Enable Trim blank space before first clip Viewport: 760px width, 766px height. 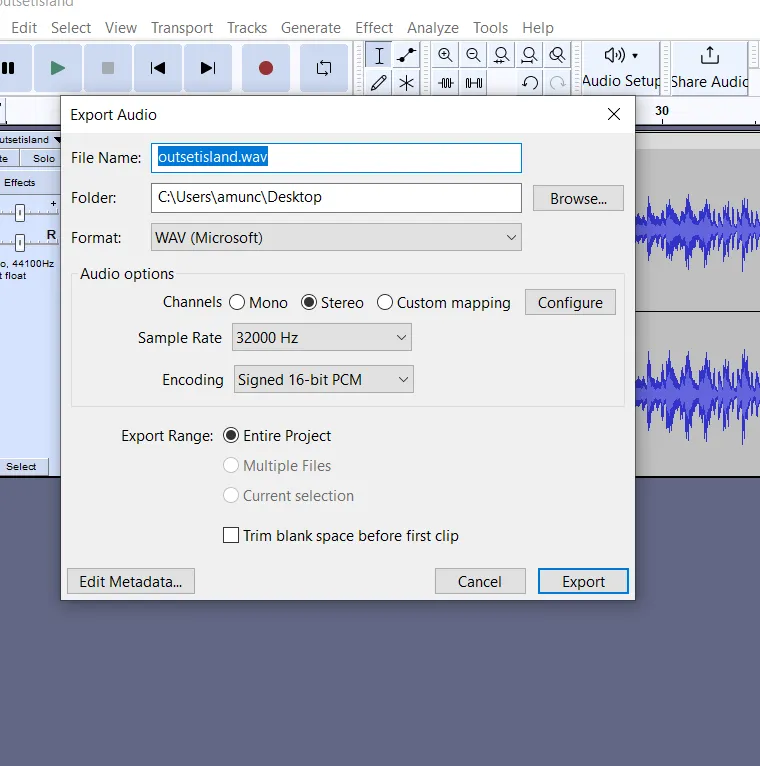click(231, 536)
